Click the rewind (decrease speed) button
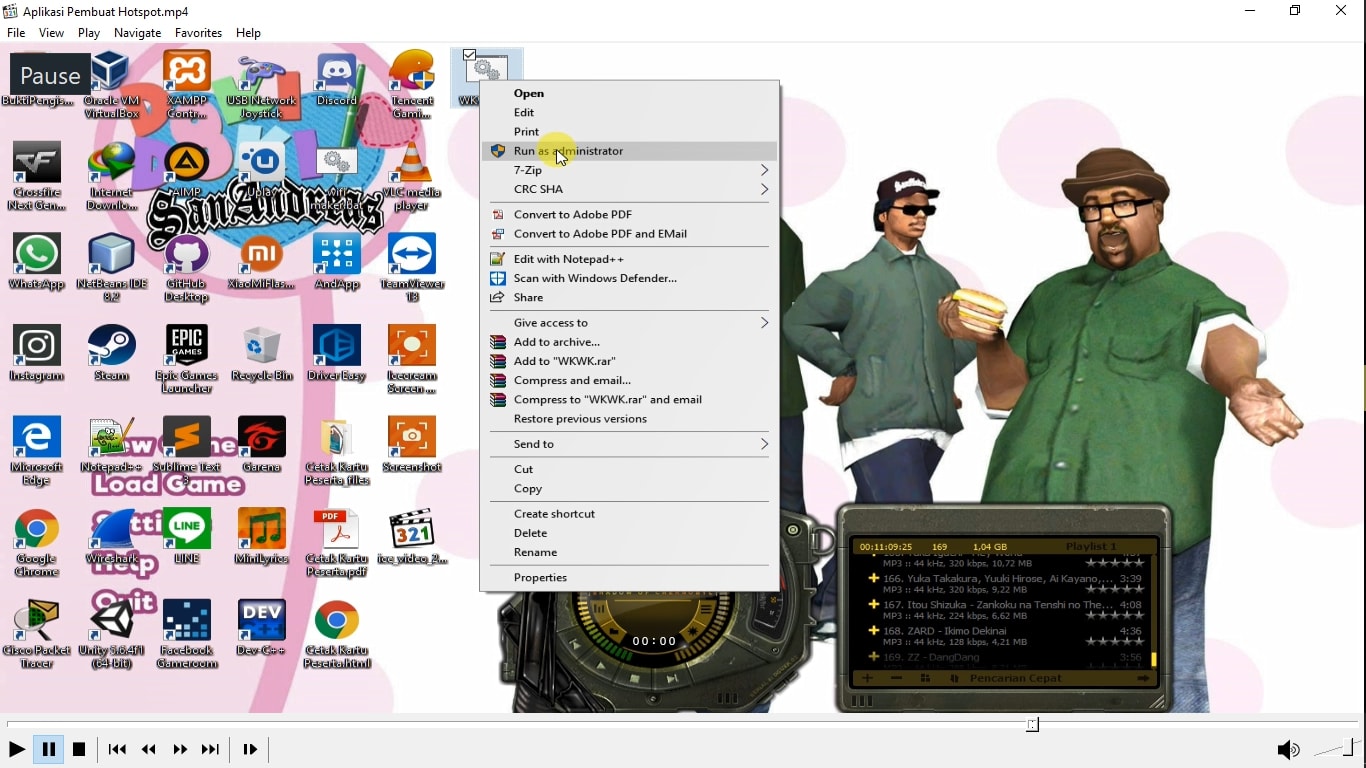 point(149,749)
